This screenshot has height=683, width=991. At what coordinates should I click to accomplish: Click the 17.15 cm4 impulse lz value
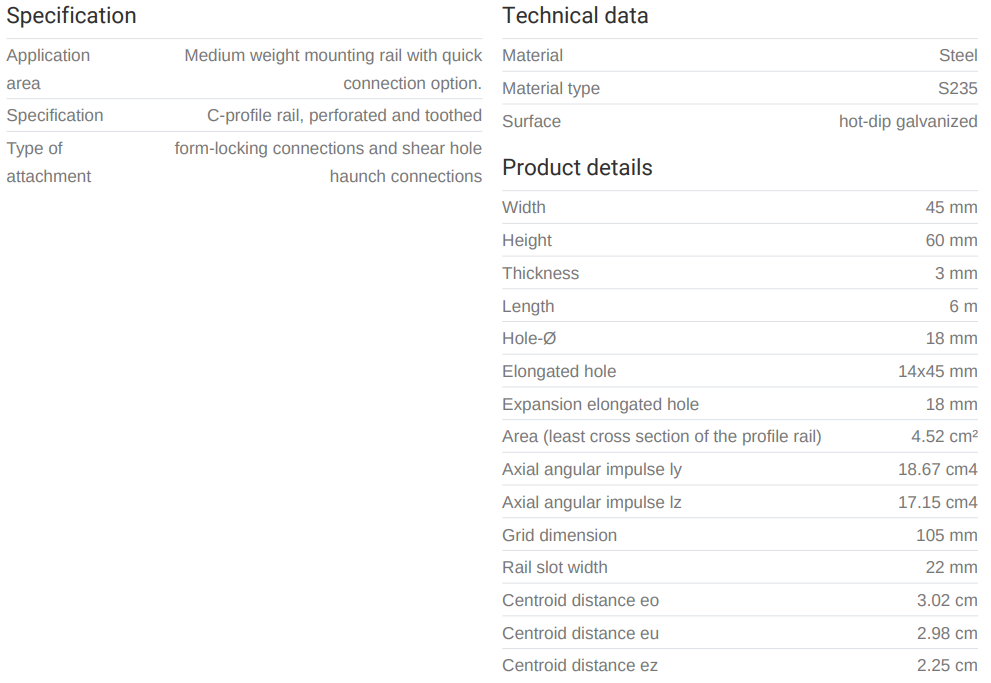click(x=937, y=503)
